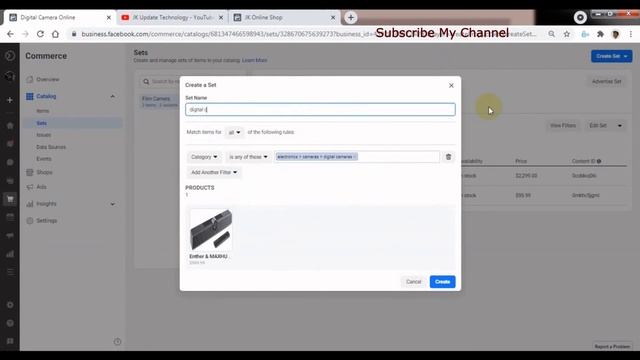Open the extensions puzzle icon
The height and width of the screenshot is (360, 640).
pos(600,34)
